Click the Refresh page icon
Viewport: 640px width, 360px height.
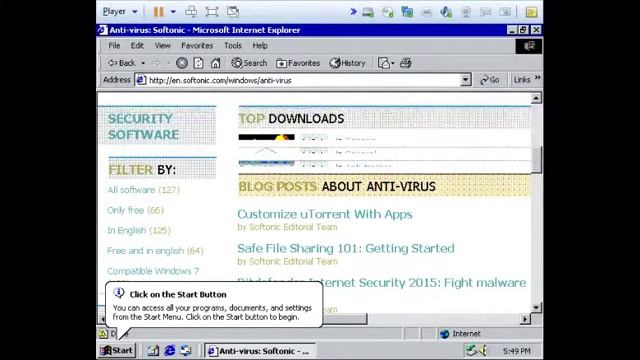[198, 63]
